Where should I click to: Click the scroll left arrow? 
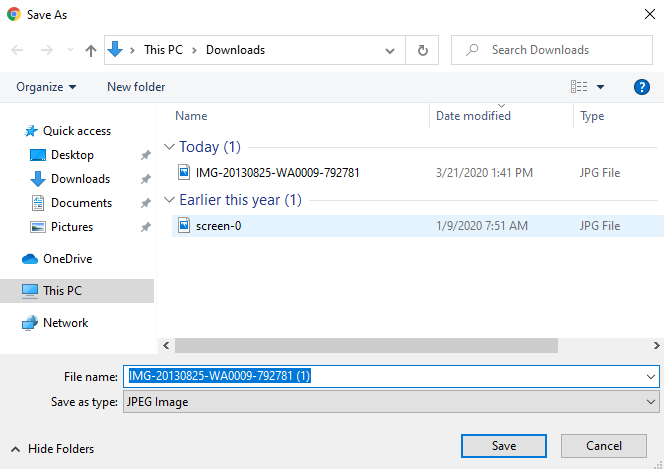(x=166, y=345)
